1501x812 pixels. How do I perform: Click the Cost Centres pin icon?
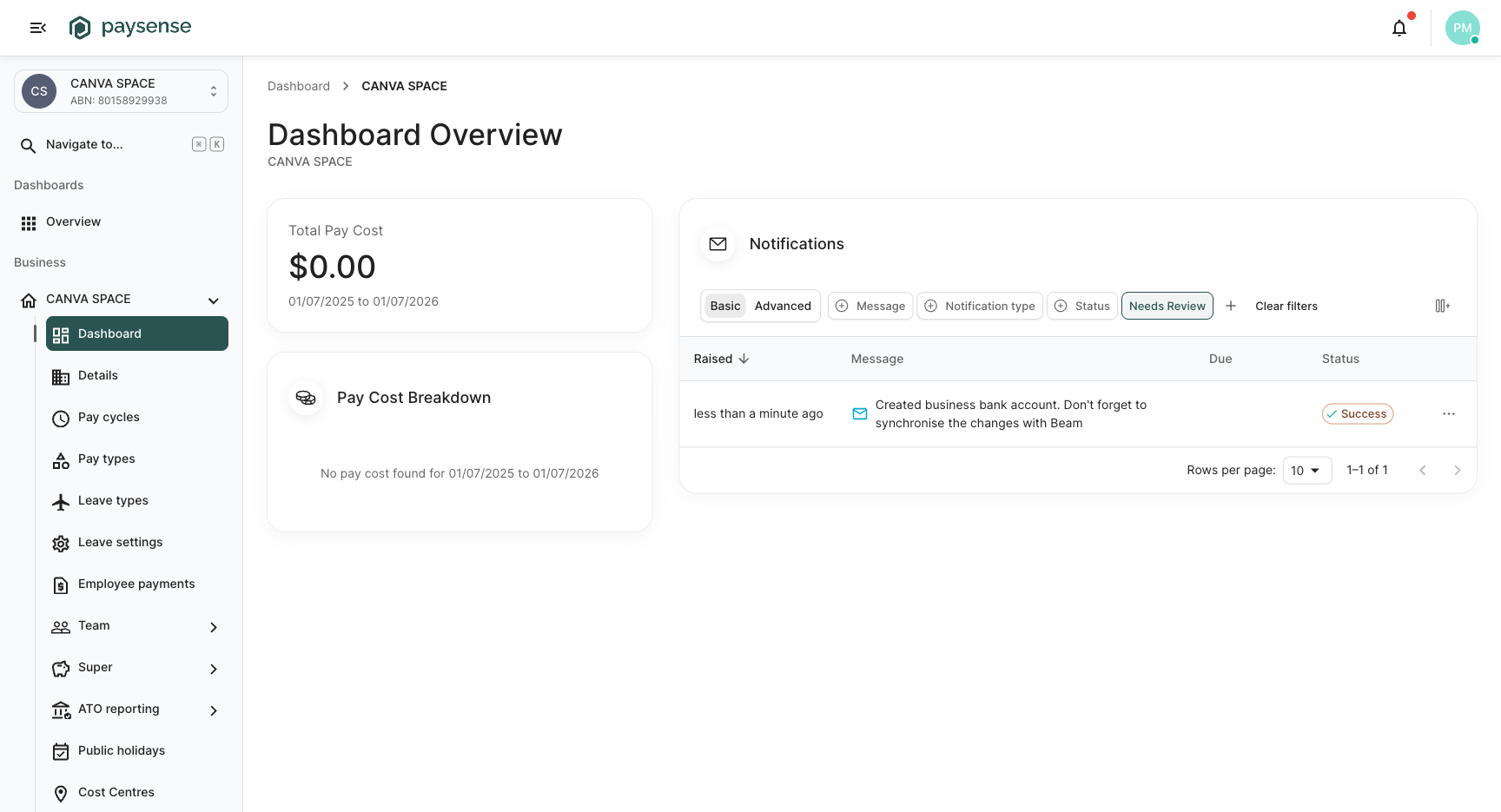(61, 794)
